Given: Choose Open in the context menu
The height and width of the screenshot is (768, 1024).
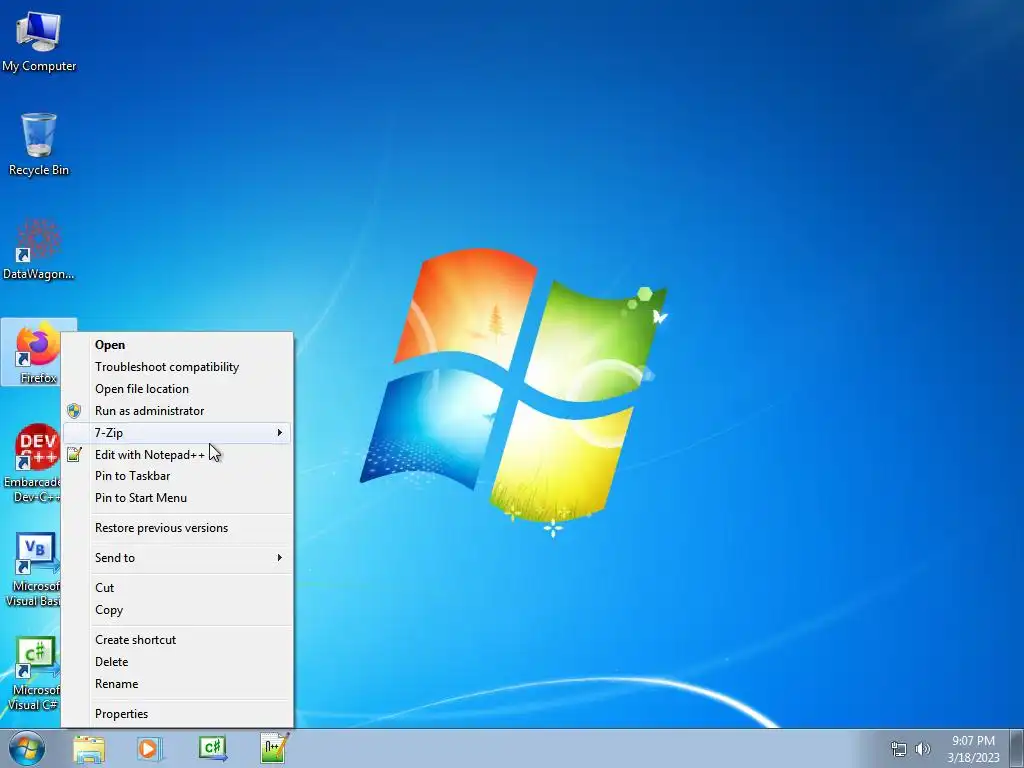Looking at the screenshot, I should point(178,345).
